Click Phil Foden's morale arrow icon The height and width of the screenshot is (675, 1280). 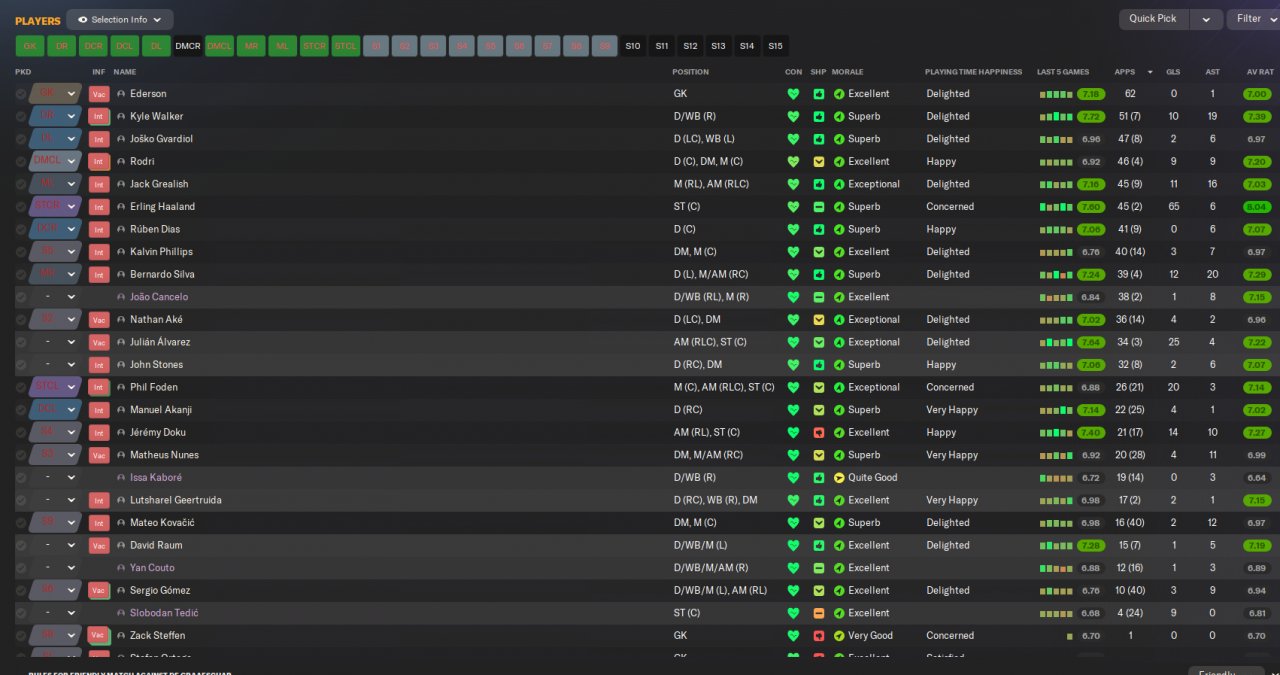[x=839, y=388]
